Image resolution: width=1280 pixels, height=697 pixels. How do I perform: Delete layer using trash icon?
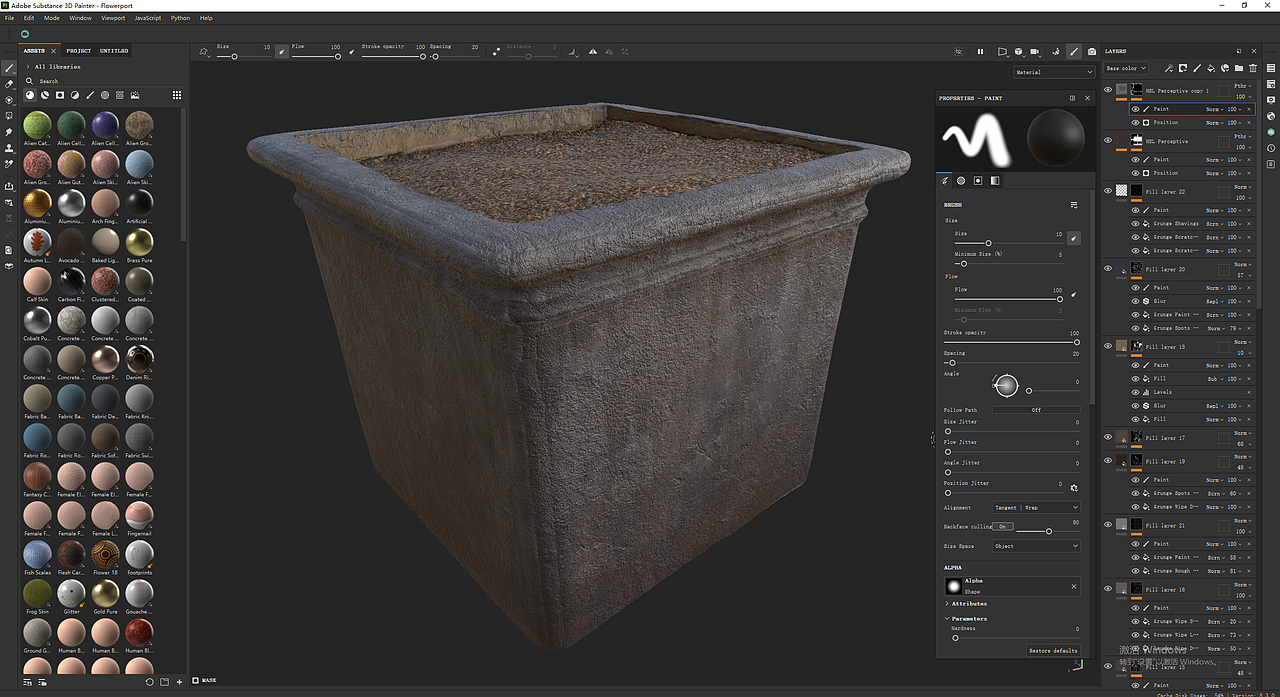coord(1253,68)
